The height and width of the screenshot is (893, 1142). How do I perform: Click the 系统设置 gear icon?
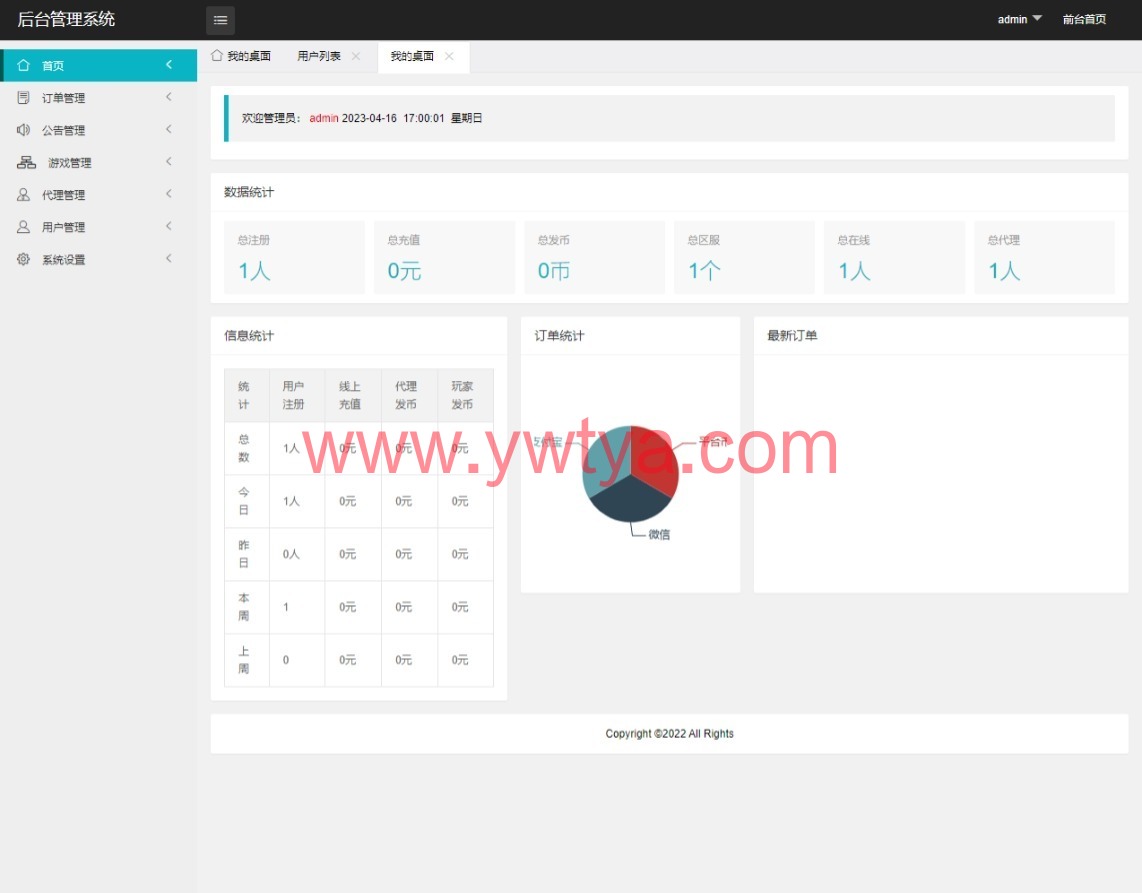23,259
